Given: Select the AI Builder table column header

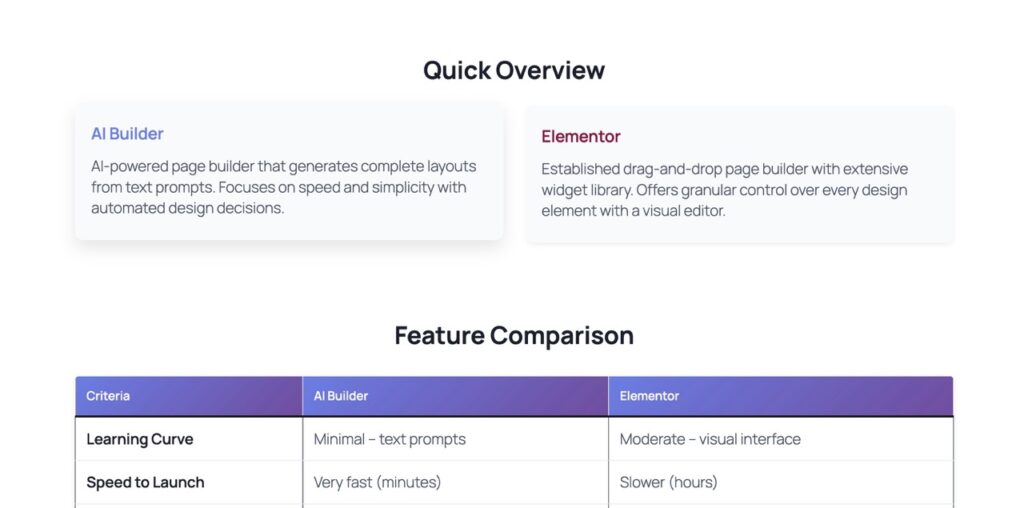Looking at the screenshot, I should pos(341,396).
